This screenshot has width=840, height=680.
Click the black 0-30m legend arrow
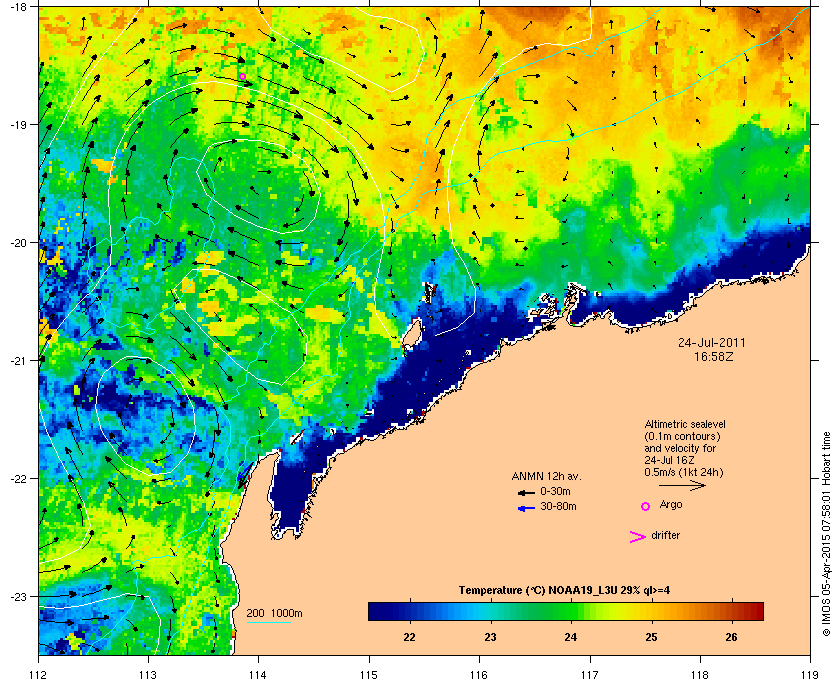click(x=526, y=492)
